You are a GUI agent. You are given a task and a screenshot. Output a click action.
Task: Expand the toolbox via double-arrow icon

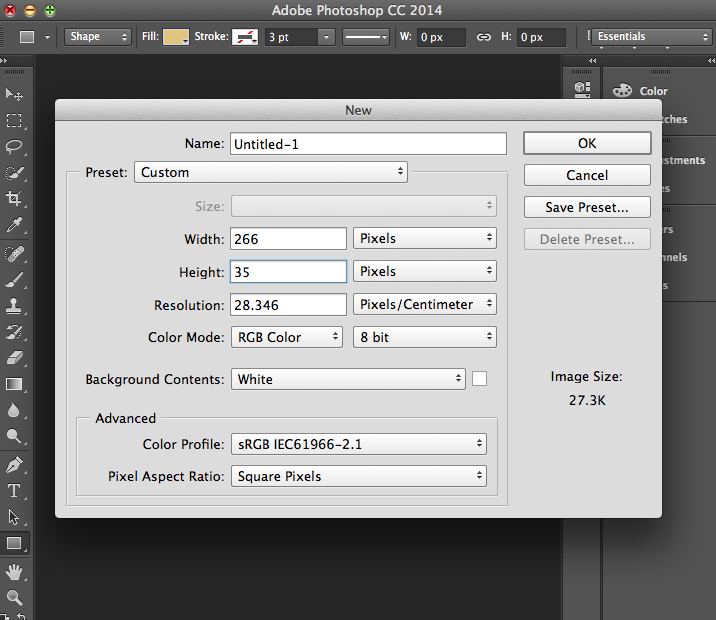click(4, 60)
